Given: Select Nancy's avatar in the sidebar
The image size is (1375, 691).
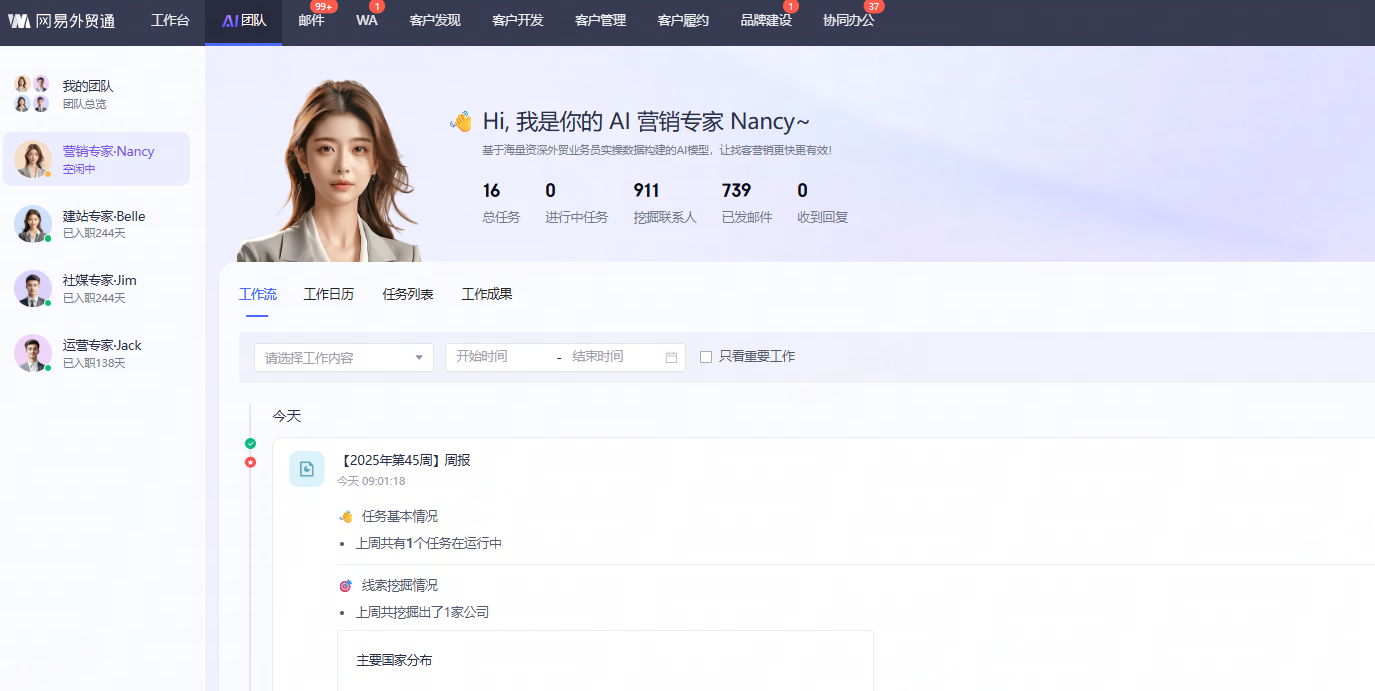Looking at the screenshot, I should click(32, 159).
